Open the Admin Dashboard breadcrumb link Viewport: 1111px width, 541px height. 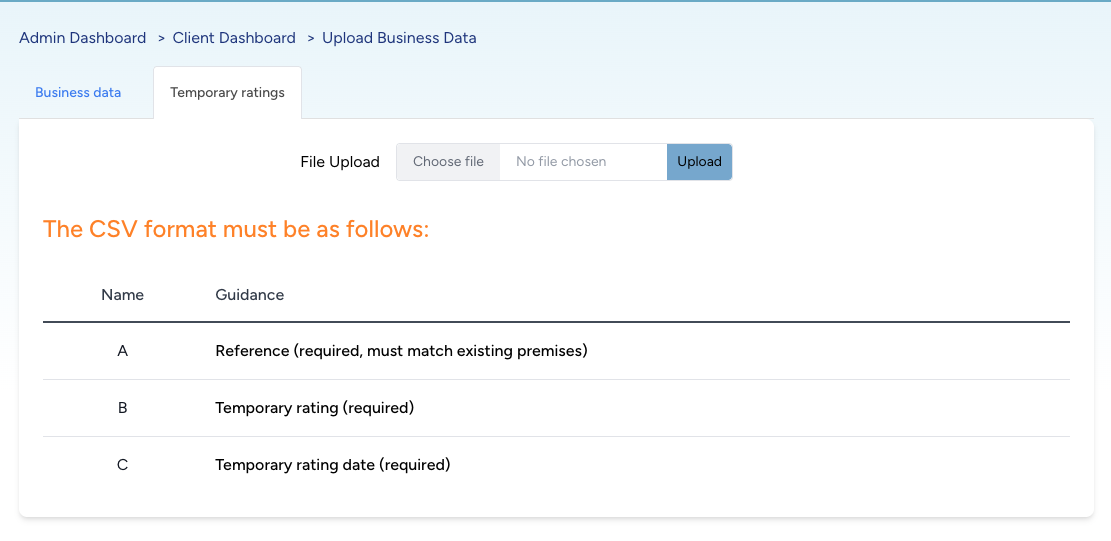83,38
